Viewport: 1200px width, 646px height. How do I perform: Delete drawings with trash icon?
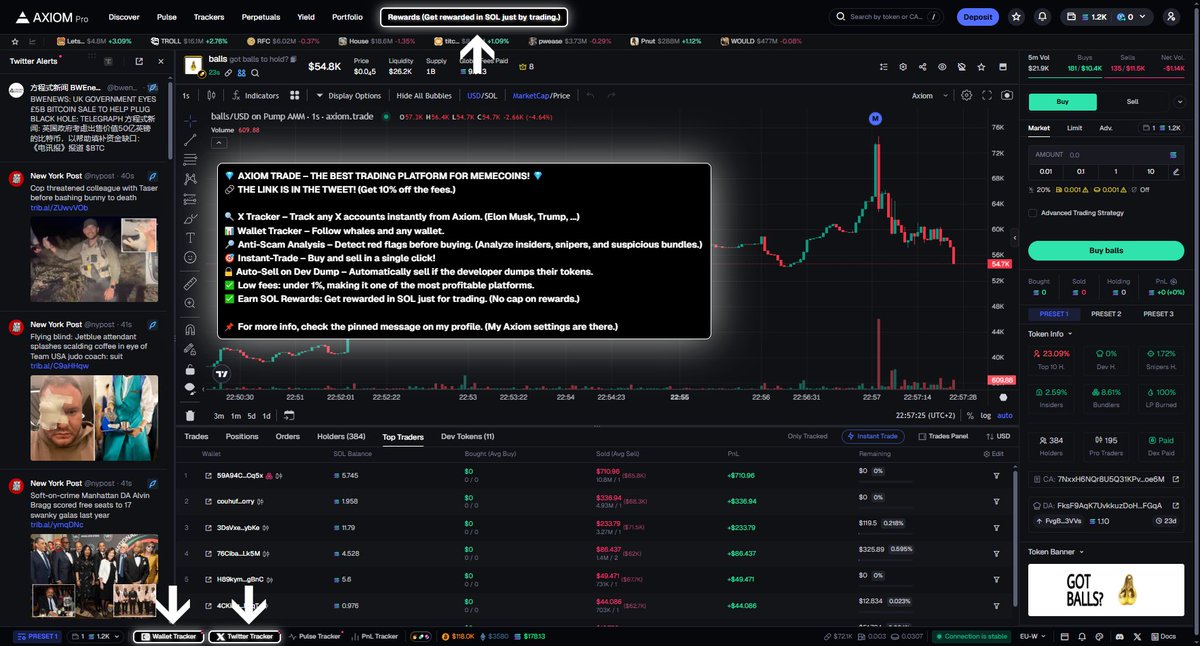[190, 415]
